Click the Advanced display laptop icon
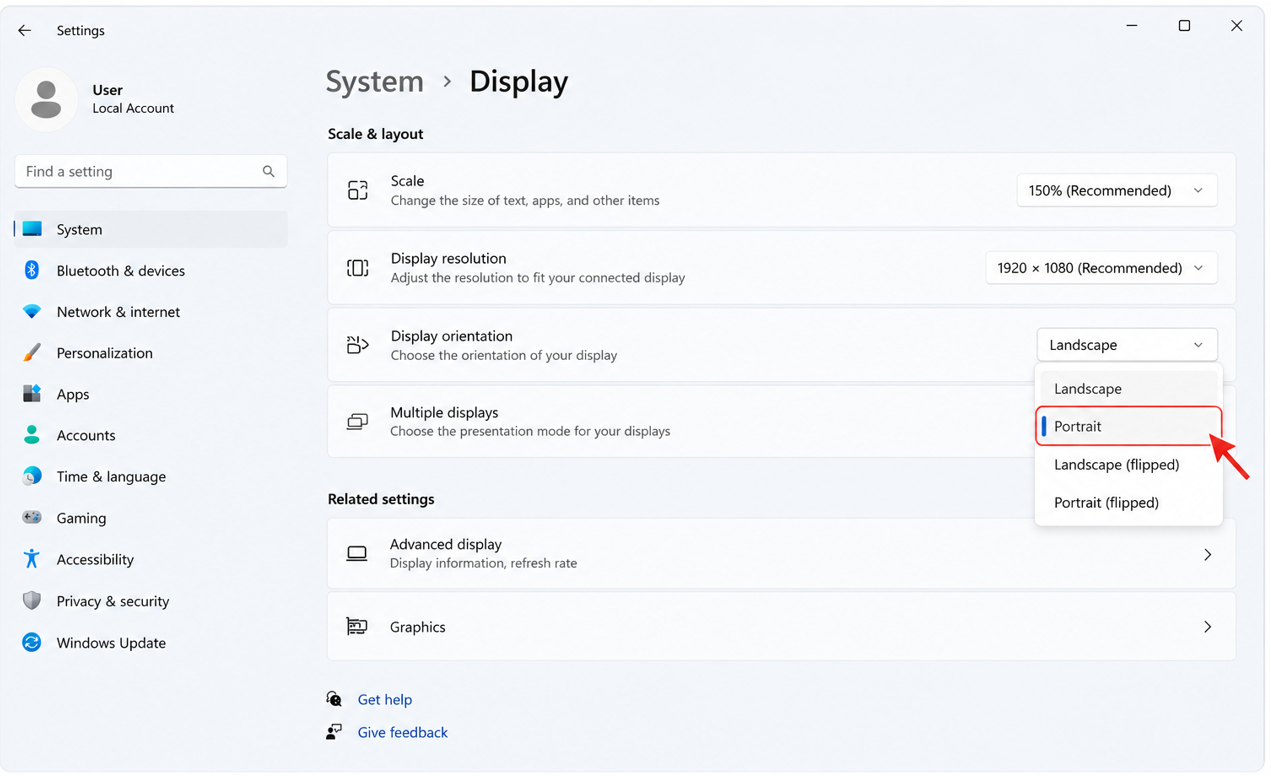The height and width of the screenshot is (776, 1271). coord(357,554)
